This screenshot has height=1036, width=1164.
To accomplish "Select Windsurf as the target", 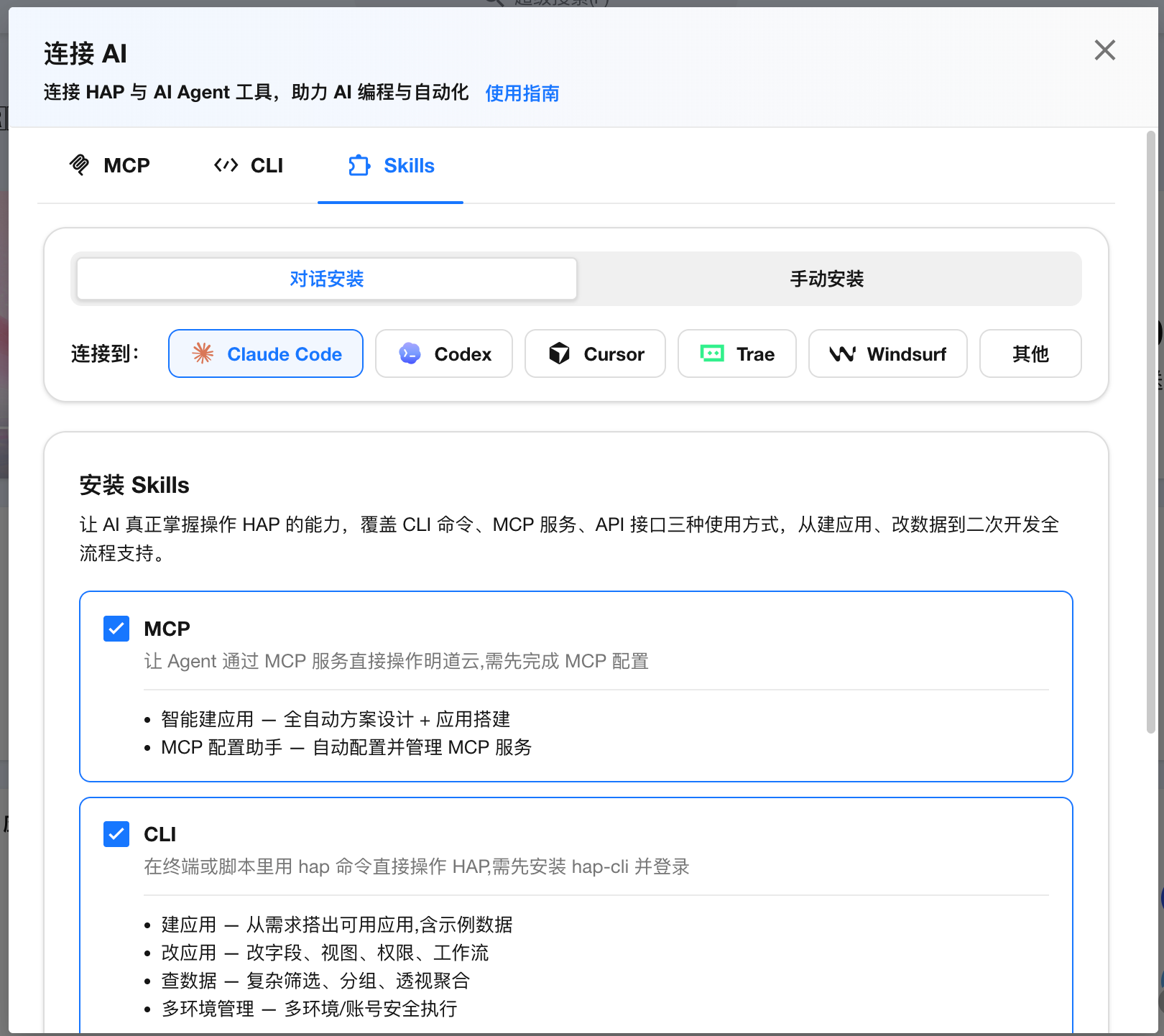I will (888, 353).
